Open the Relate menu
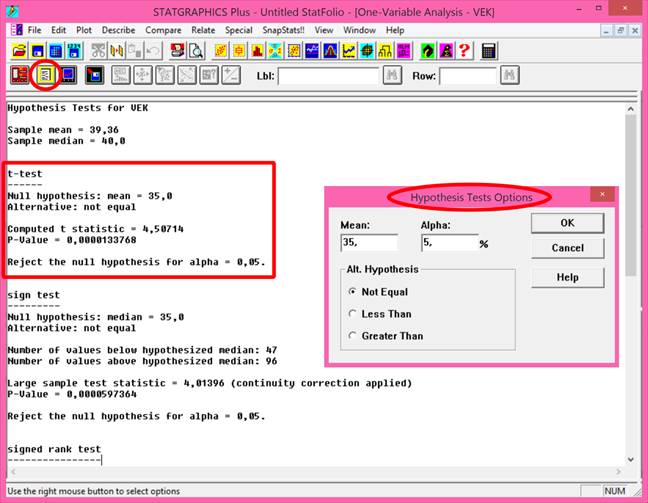The height and width of the screenshot is (503, 648). pos(203,30)
